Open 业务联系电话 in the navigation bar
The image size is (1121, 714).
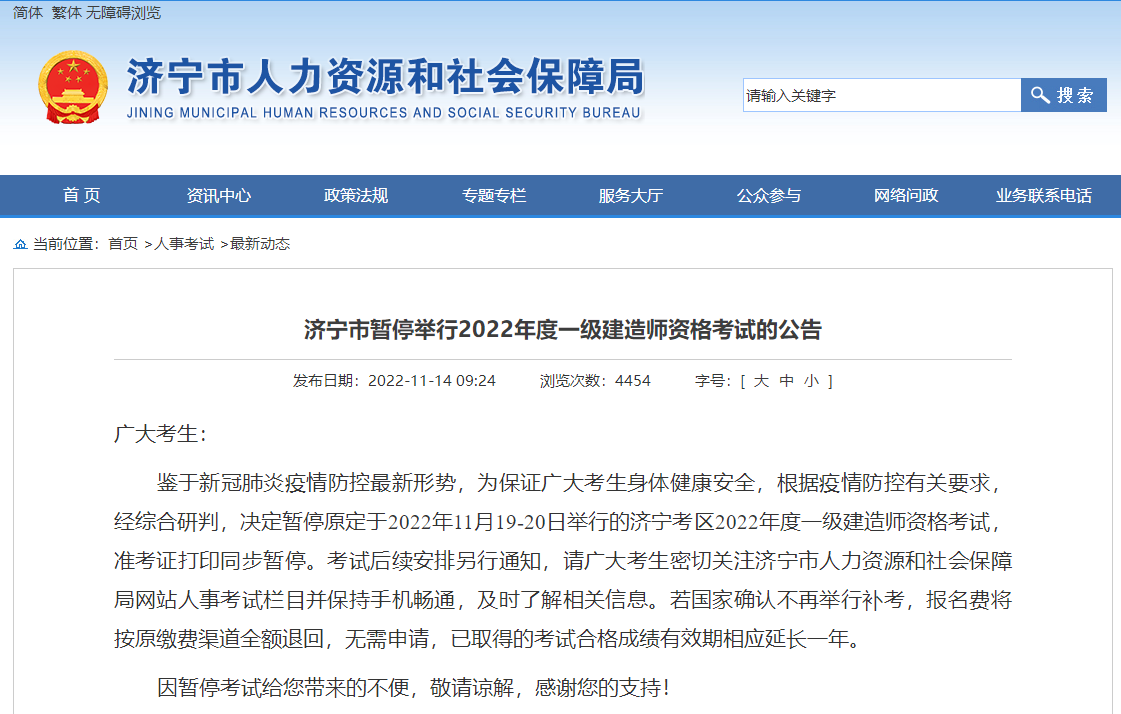click(x=1043, y=196)
